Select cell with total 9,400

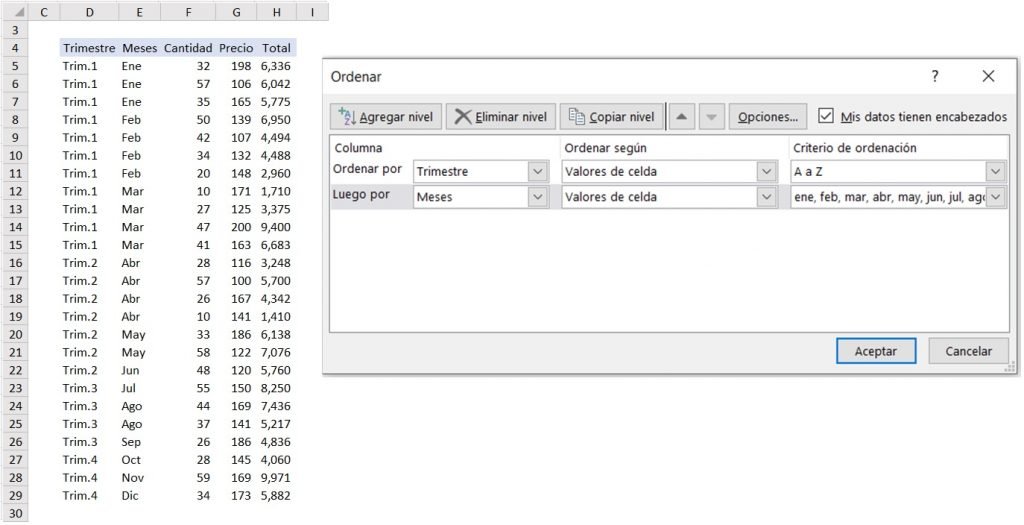pyautogui.click(x=276, y=227)
